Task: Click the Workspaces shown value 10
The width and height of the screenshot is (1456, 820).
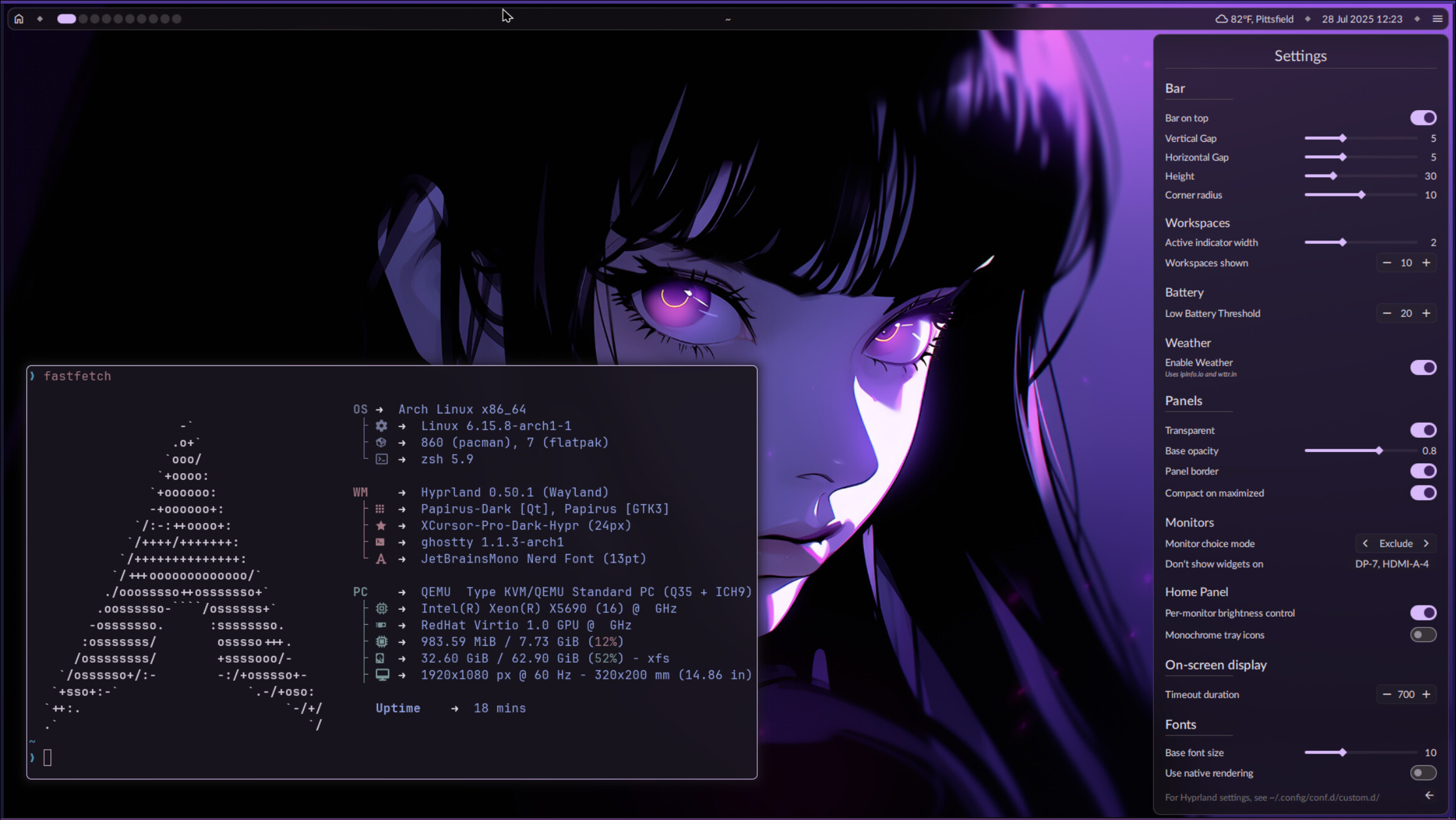Action: click(1406, 263)
